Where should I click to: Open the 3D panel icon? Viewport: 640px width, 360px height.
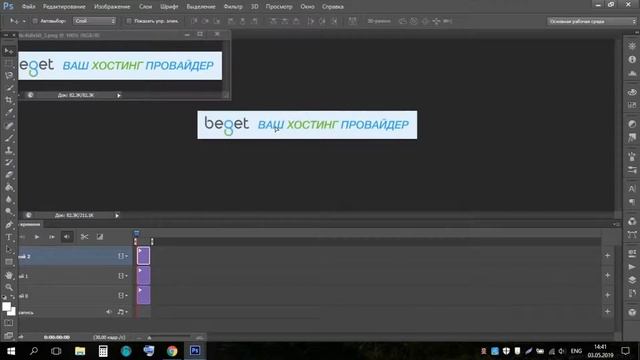click(632, 313)
